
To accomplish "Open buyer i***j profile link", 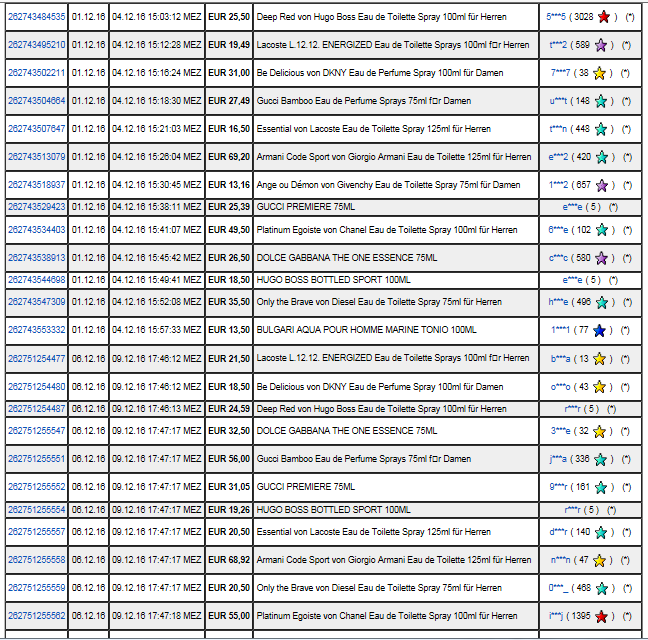I will click(556, 616).
